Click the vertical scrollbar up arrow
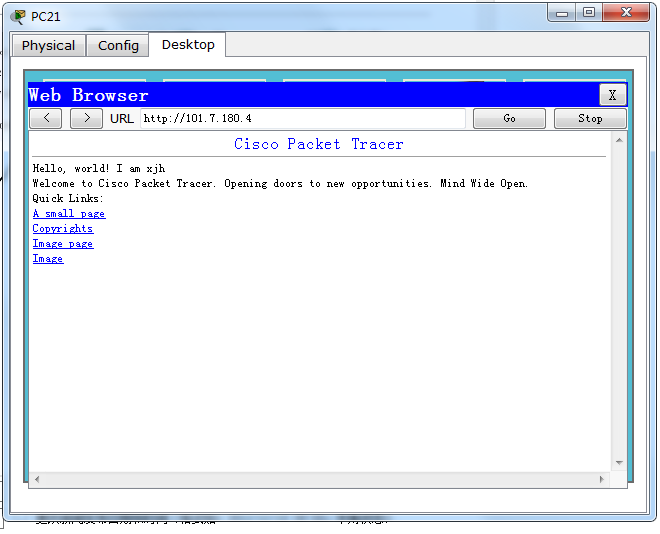 619,140
